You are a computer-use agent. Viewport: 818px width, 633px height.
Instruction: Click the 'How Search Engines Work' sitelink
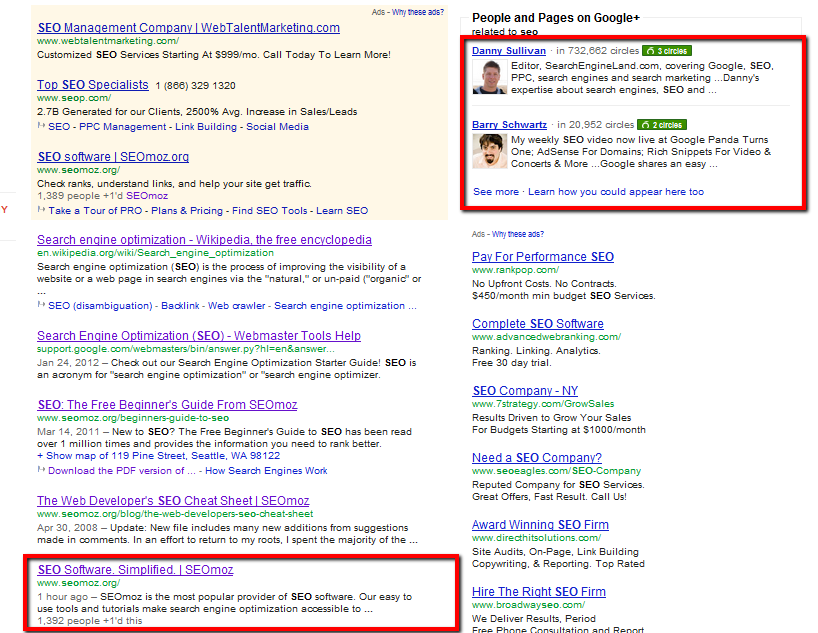click(x=266, y=471)
